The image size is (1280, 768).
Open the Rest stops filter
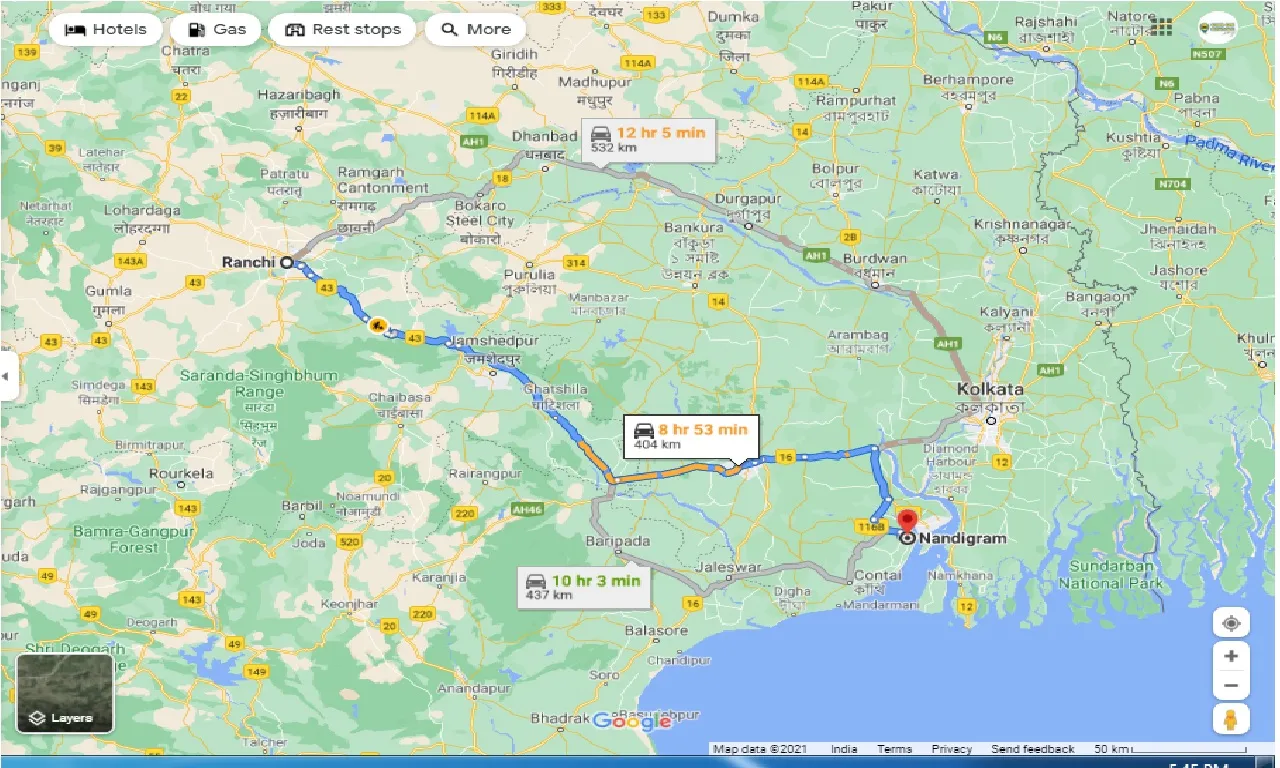coord(343,29)
